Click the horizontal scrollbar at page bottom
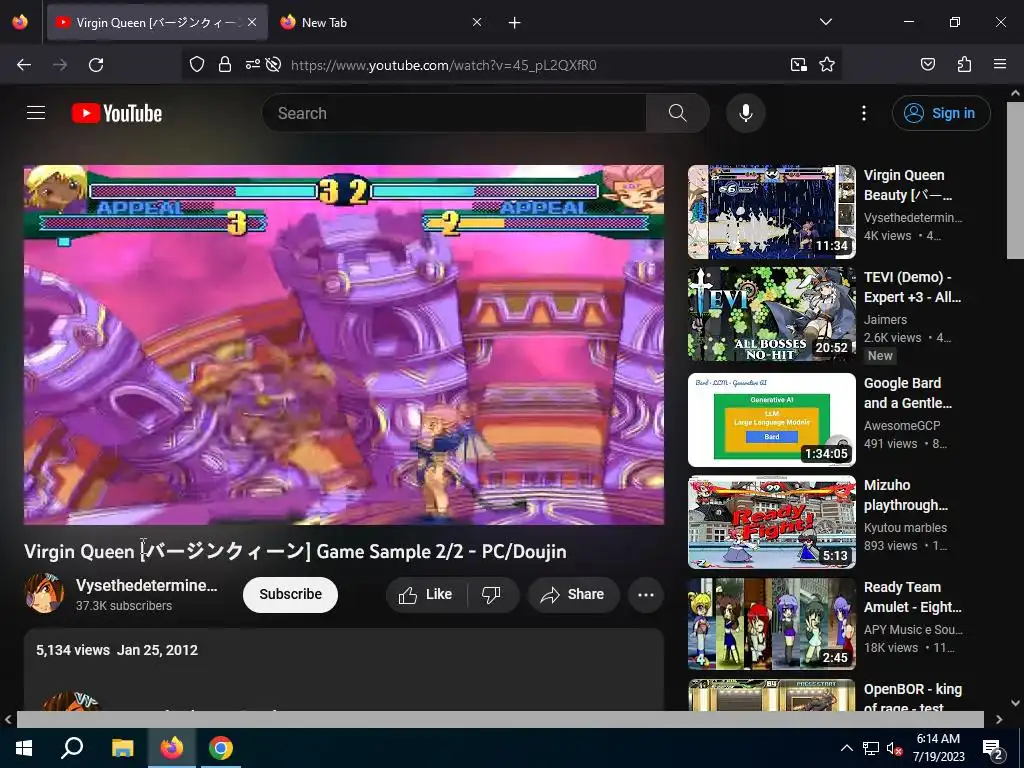Viewport: 1024px width, 768px height. (500, 719)
